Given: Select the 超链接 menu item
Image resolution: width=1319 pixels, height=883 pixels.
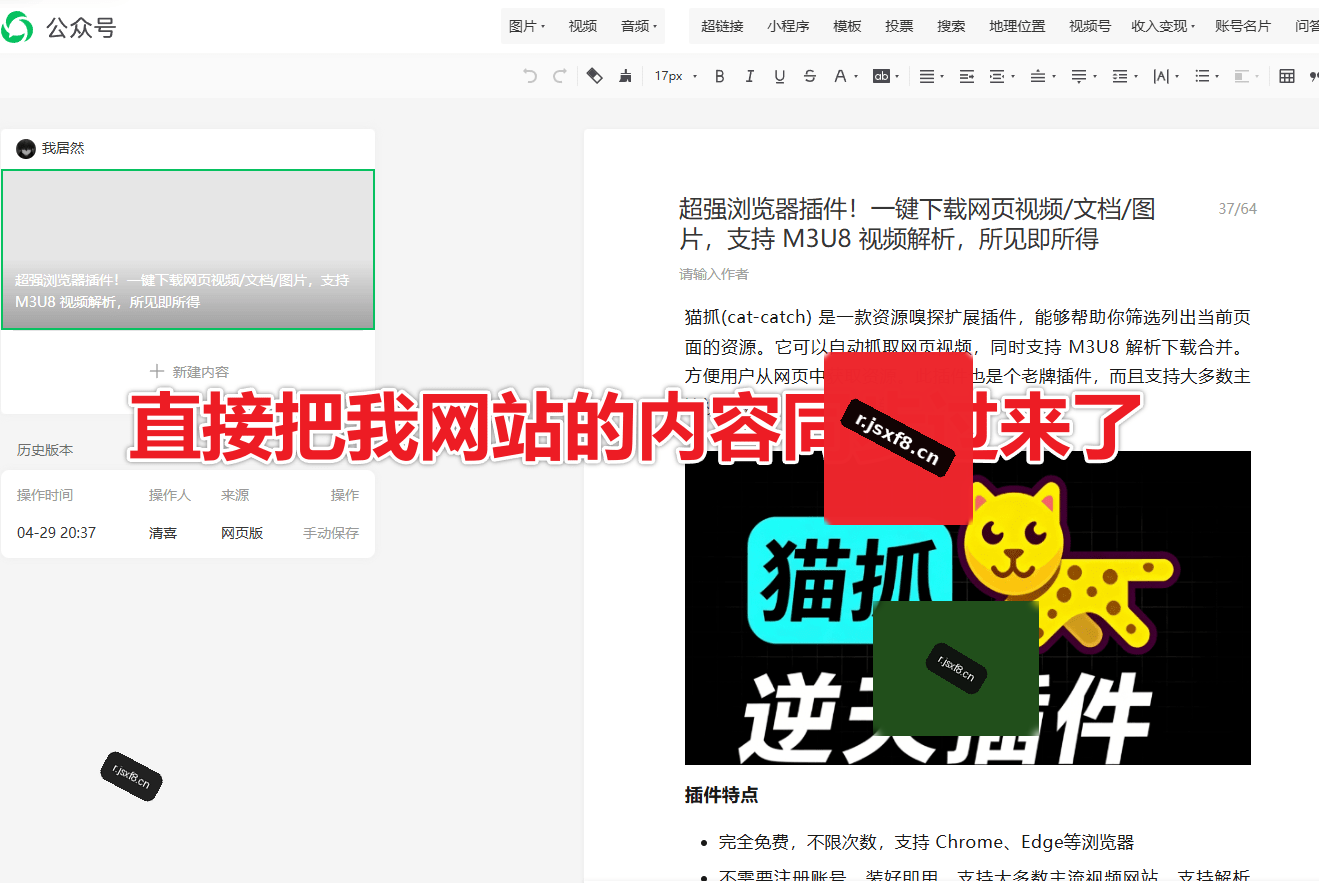Looking at the screenshot, I should (x=722, y=26).
